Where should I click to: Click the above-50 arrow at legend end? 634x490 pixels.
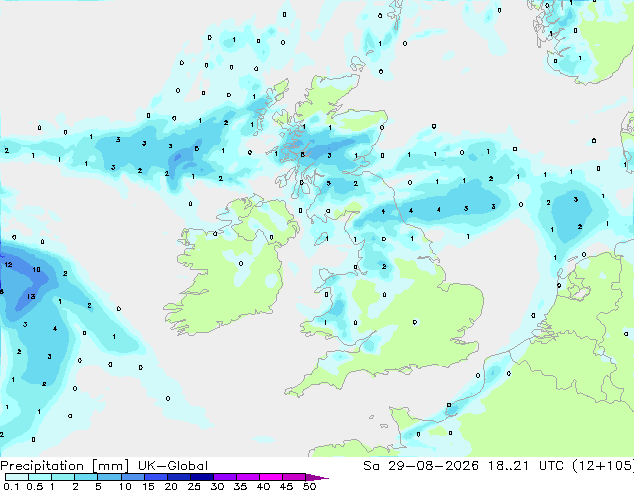point(317,477)
